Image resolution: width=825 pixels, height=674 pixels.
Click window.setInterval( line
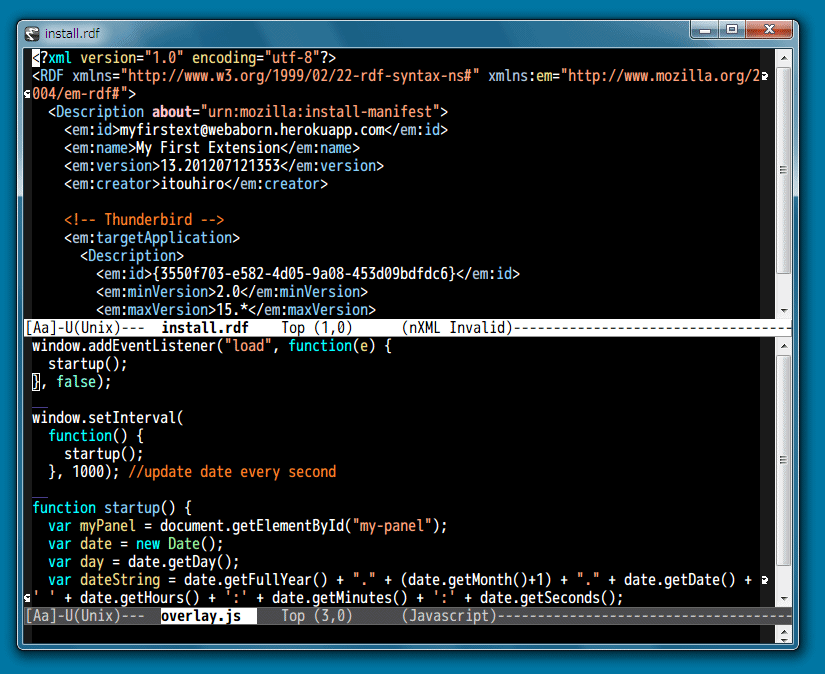click(x=108, y=418)
